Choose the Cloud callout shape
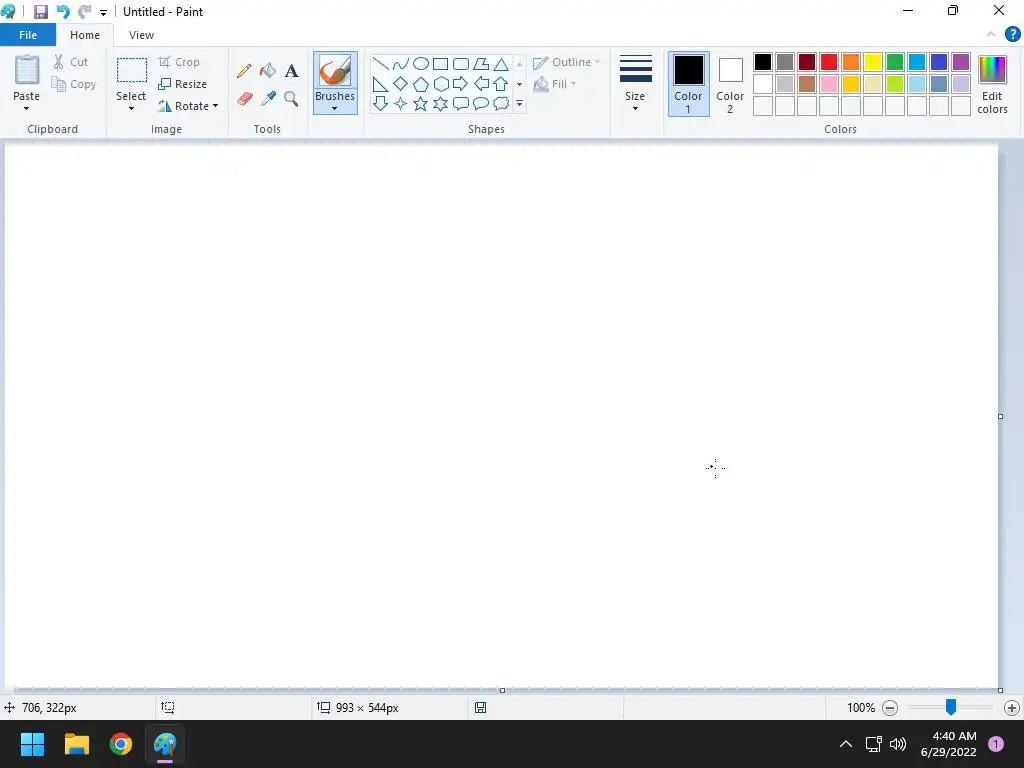This screenshot has width=1024, height=768. pyautogui.click(x=501, y=103)
